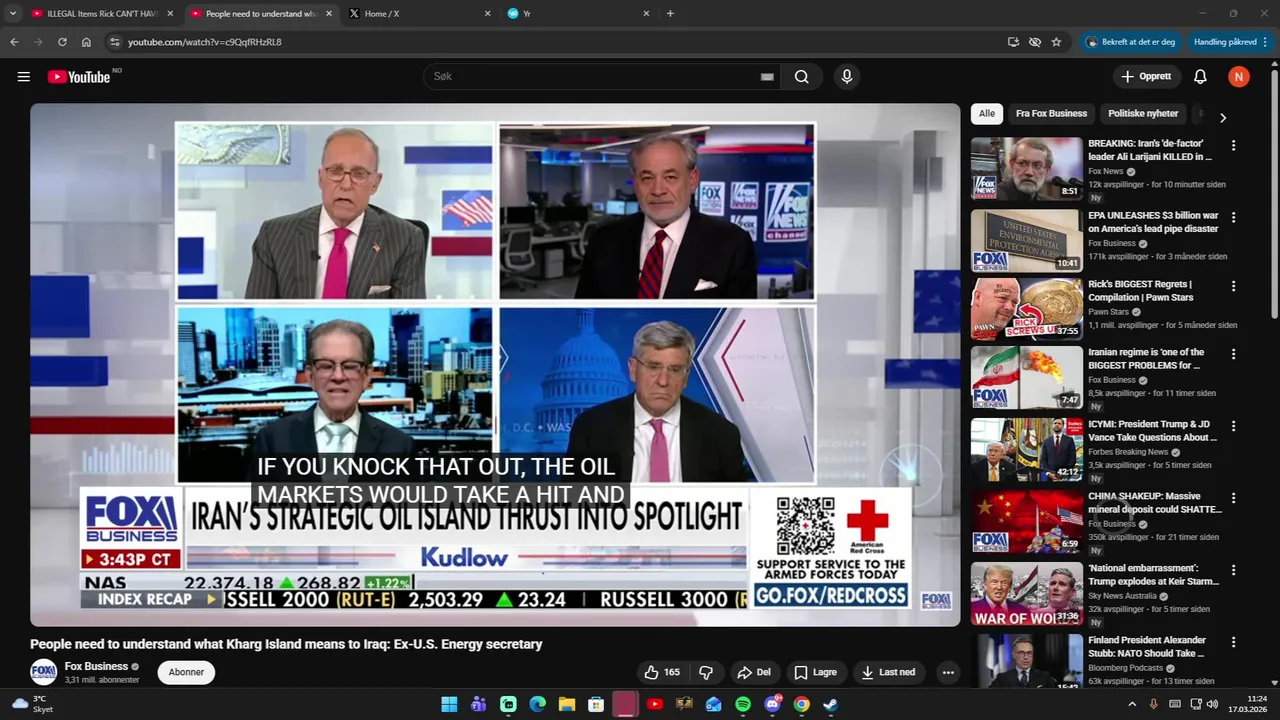The height and width of the screenshot is (720, 1280).
Task: Select Fra Fox Business filter chip
Action: click(x=1051, y=114)
